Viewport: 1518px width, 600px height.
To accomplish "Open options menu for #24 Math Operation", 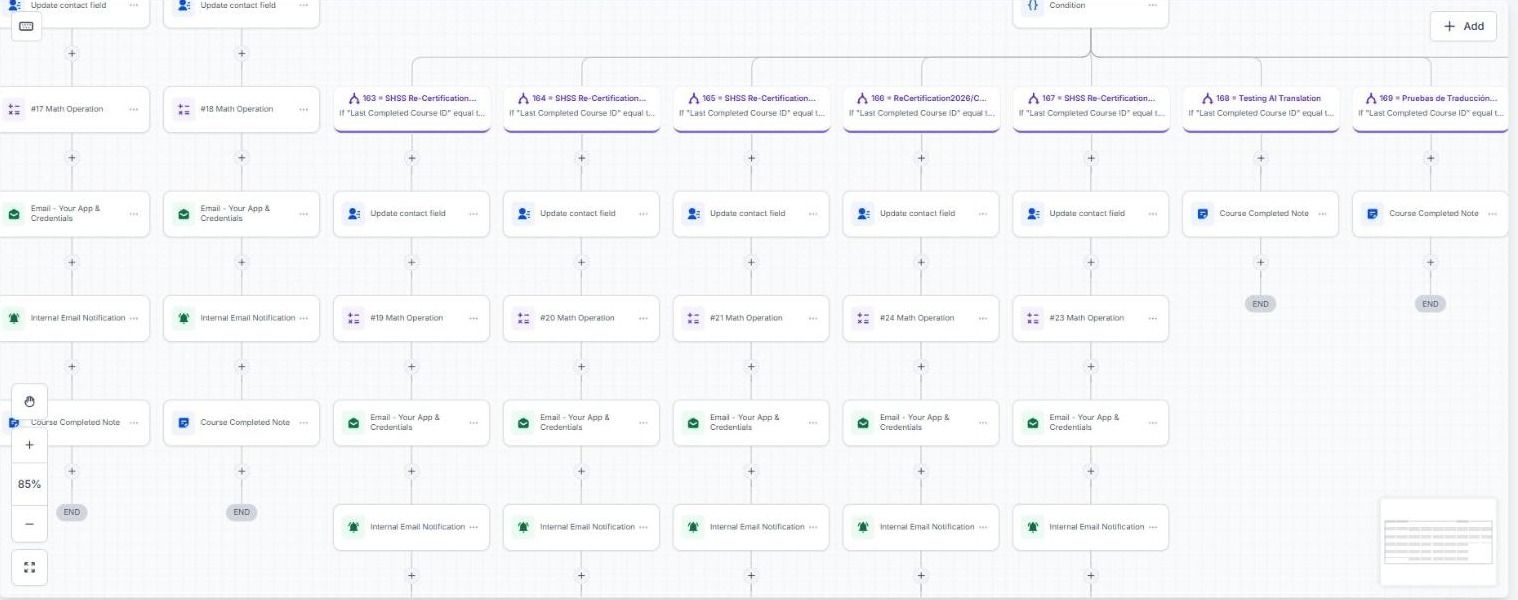I will point(982,318).
